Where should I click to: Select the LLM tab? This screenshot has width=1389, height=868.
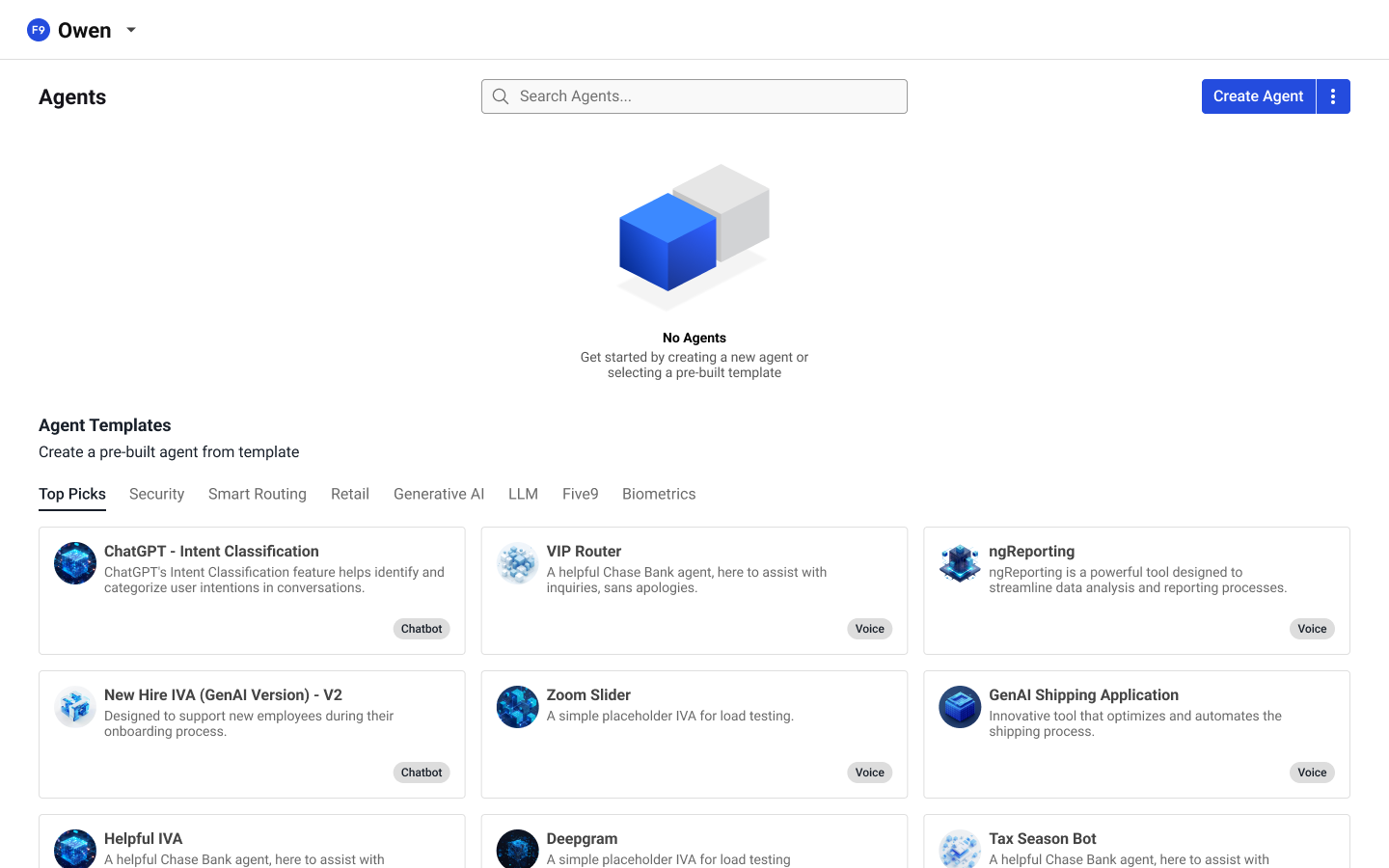[523, 494]
